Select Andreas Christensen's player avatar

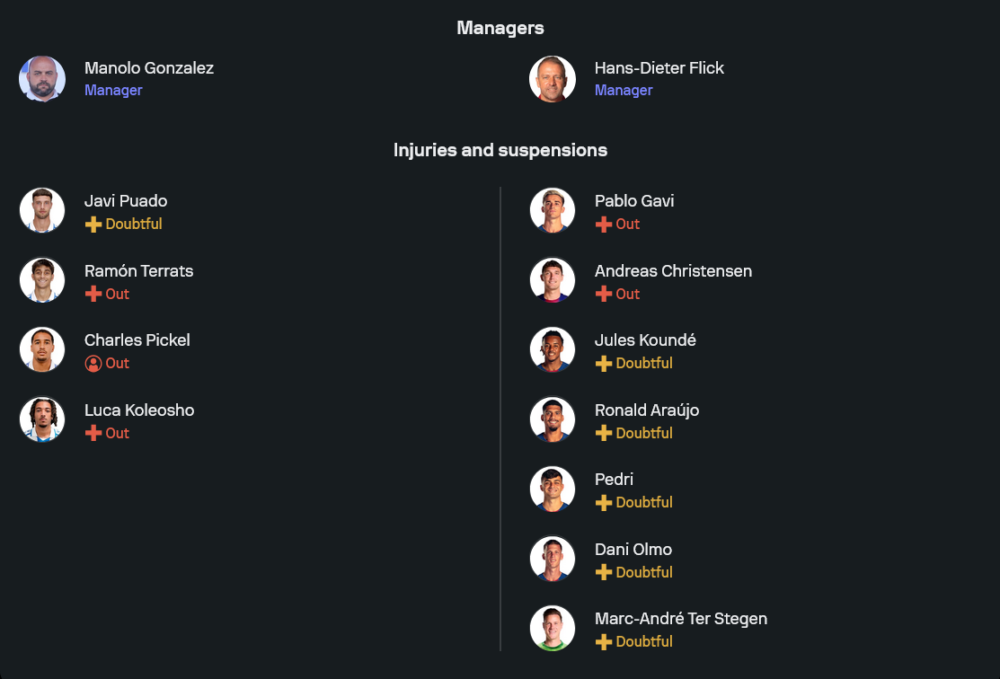pyautogui.click(x=552, y=280)
